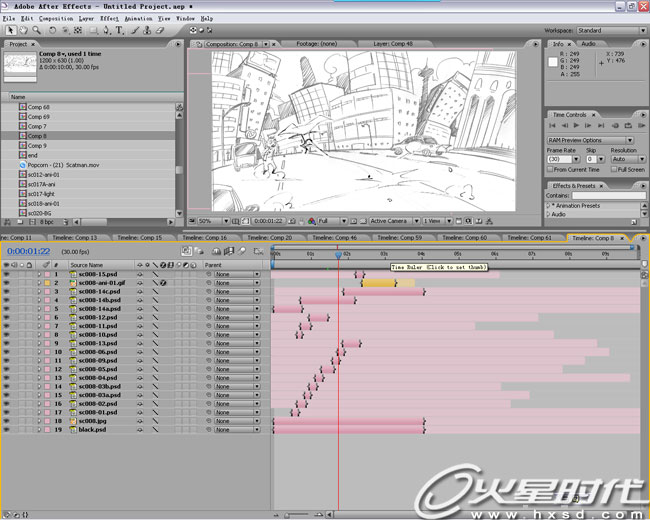Toggle visibility of sc008-01.psd layer
Image resolution: width=650 pixels, height=520 pixels.
[x=6, y=412]
